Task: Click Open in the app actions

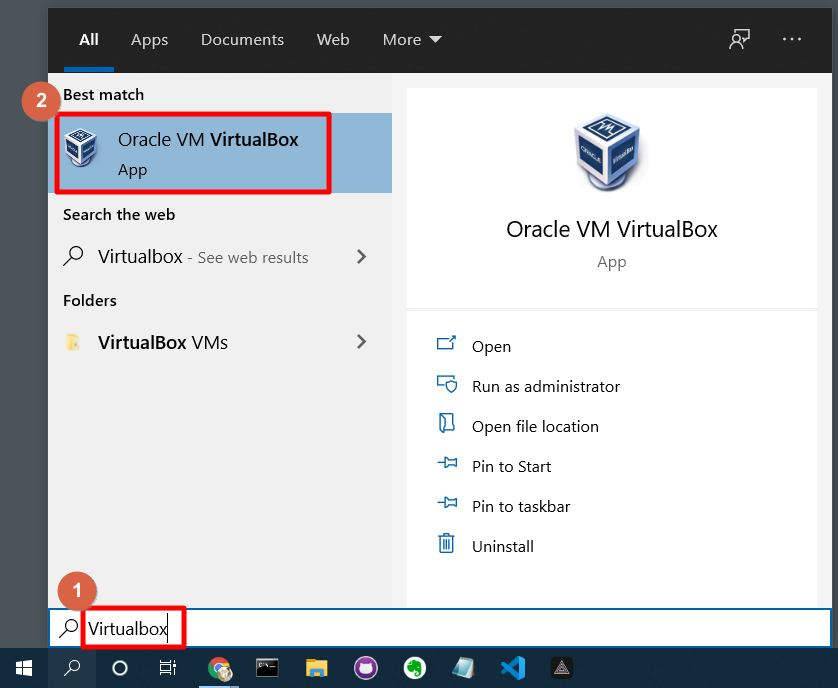Action: pyautogui.click(x=491, y=346)
